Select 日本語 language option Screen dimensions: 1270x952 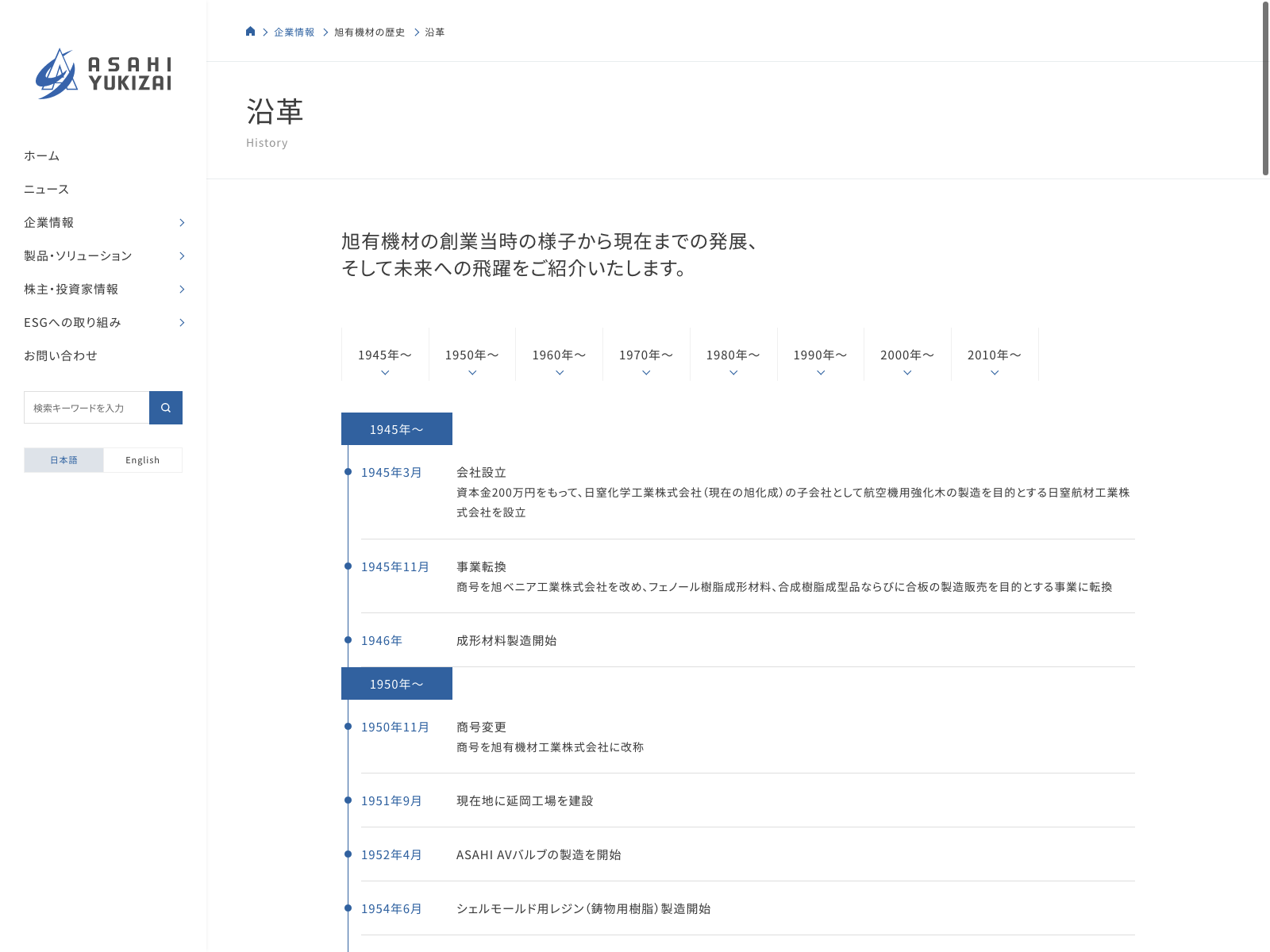tap(63, 460)
